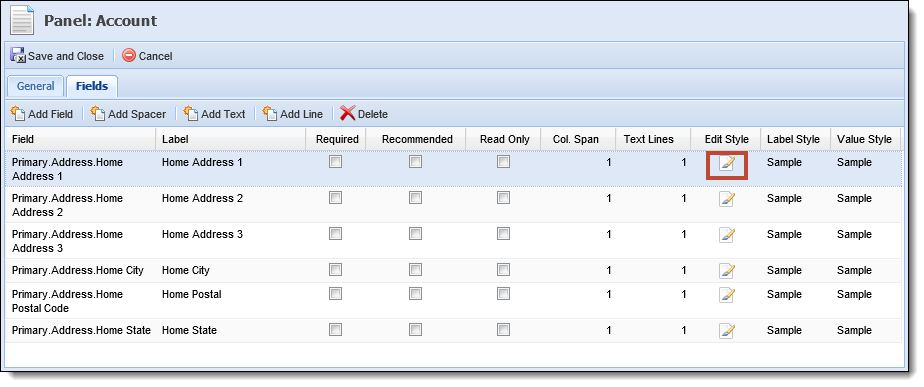Click Label Style Sample for Home Address 2
This screenshot has width=924, height=387.
[784, 199]
